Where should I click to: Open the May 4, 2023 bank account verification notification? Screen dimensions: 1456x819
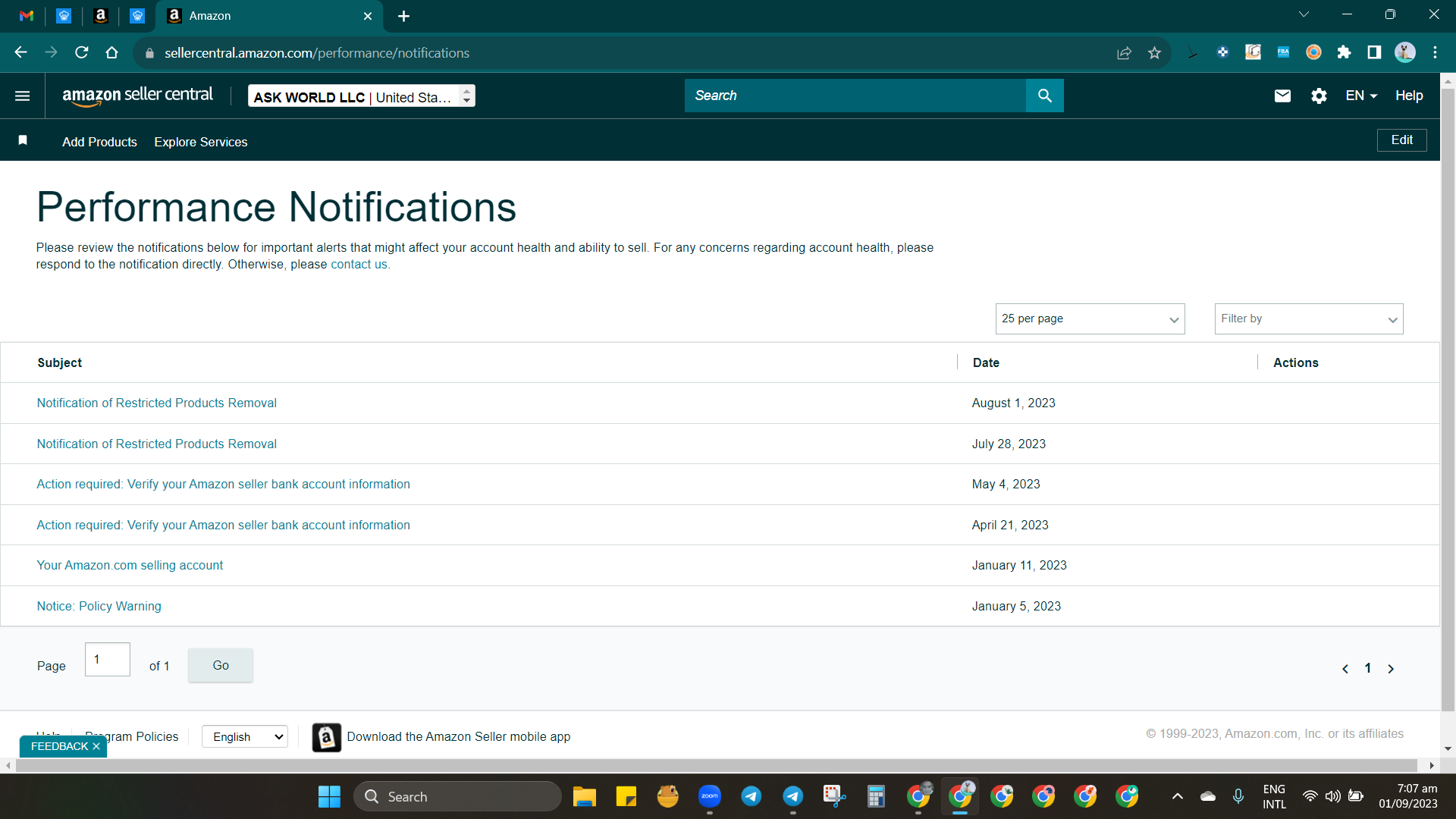(223, 485)
